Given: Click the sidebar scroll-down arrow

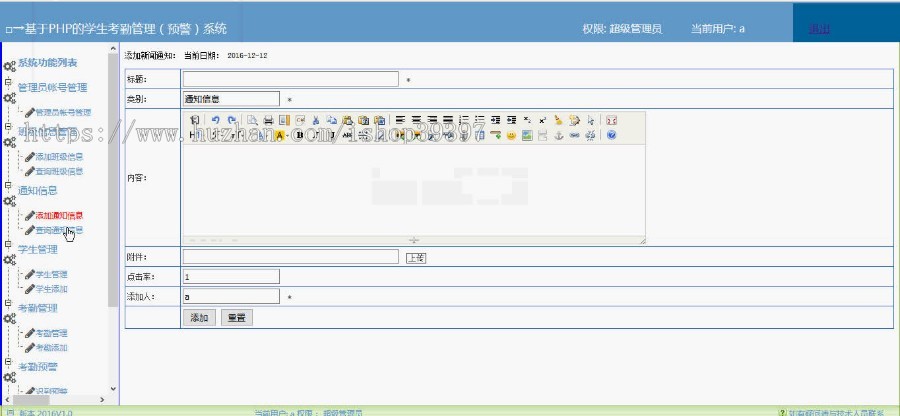Looking at the screenshot, I should pyautogui.click(x=112, y=388).
